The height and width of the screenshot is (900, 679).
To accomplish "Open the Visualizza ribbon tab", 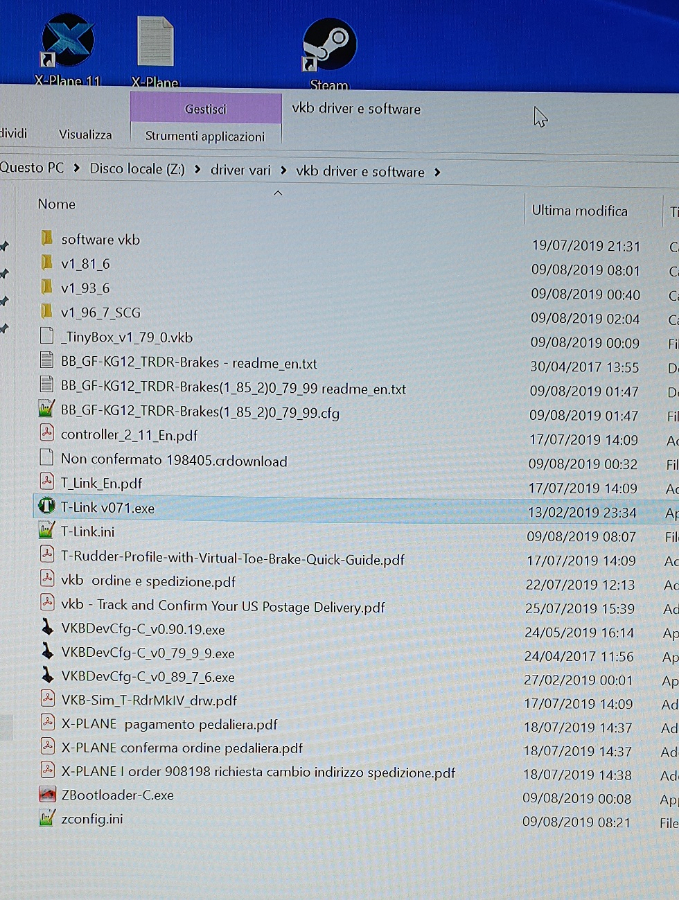I will (x=85, y=134).
